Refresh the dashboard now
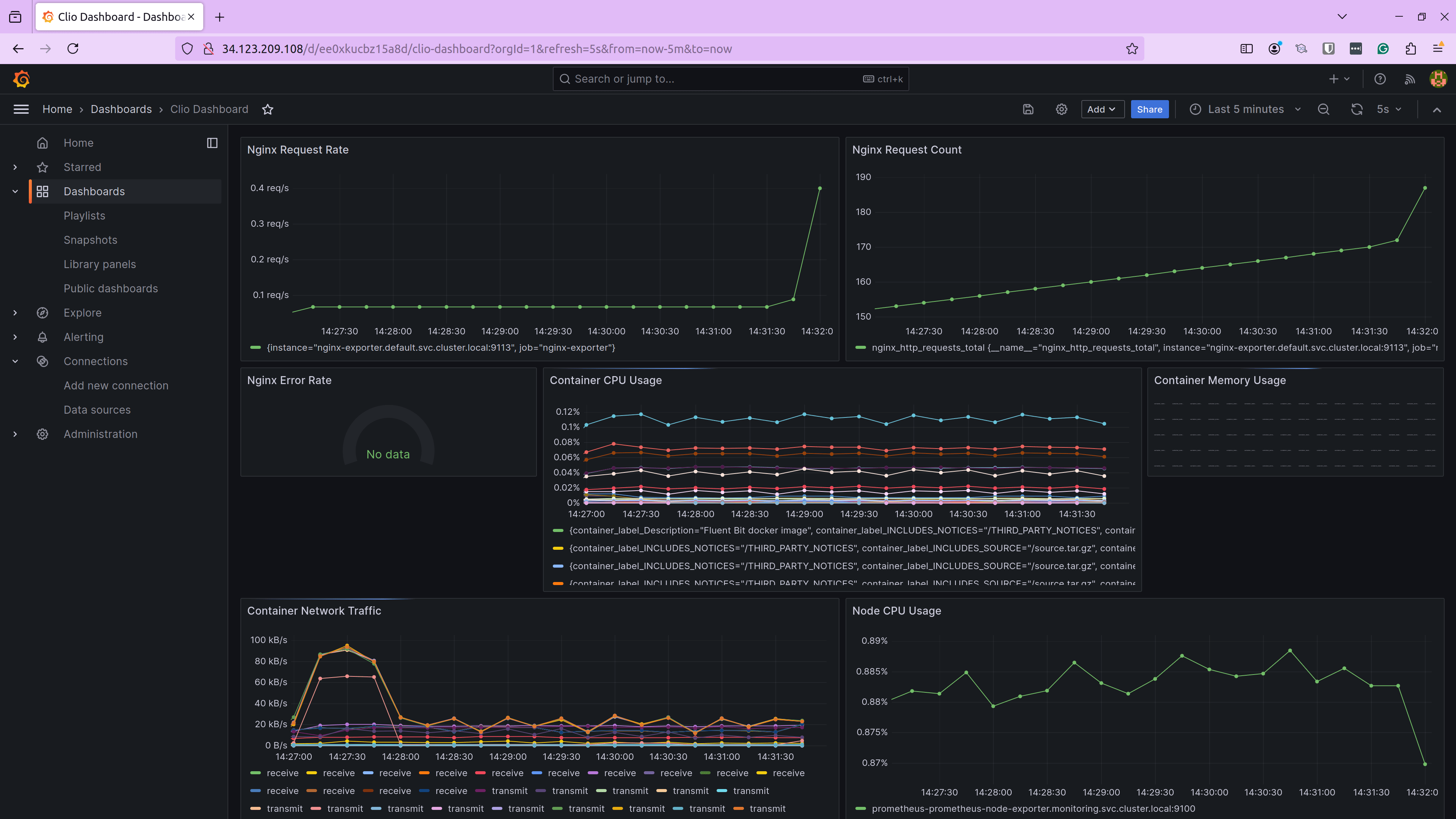 [x=1357, y=109]
